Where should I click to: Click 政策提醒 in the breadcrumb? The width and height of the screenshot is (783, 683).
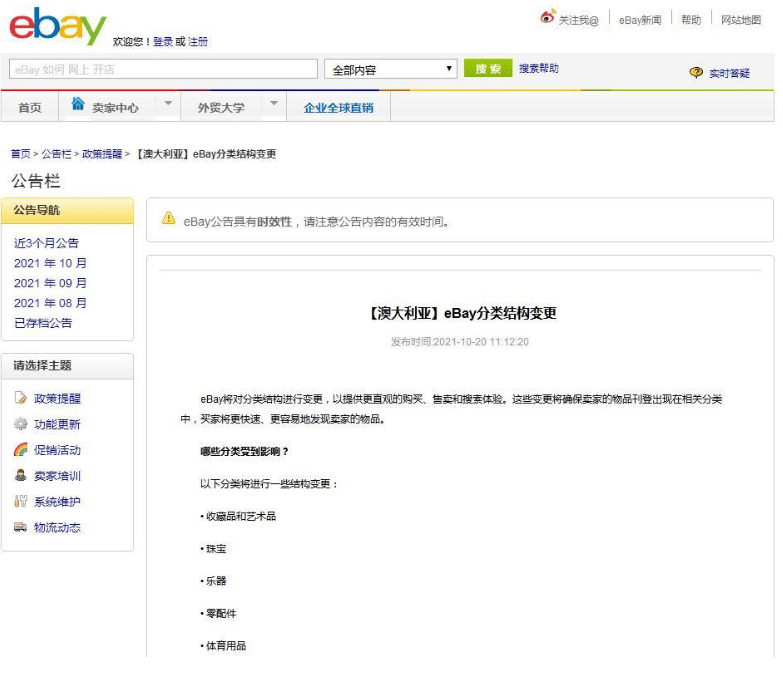(x=102, y=154)
